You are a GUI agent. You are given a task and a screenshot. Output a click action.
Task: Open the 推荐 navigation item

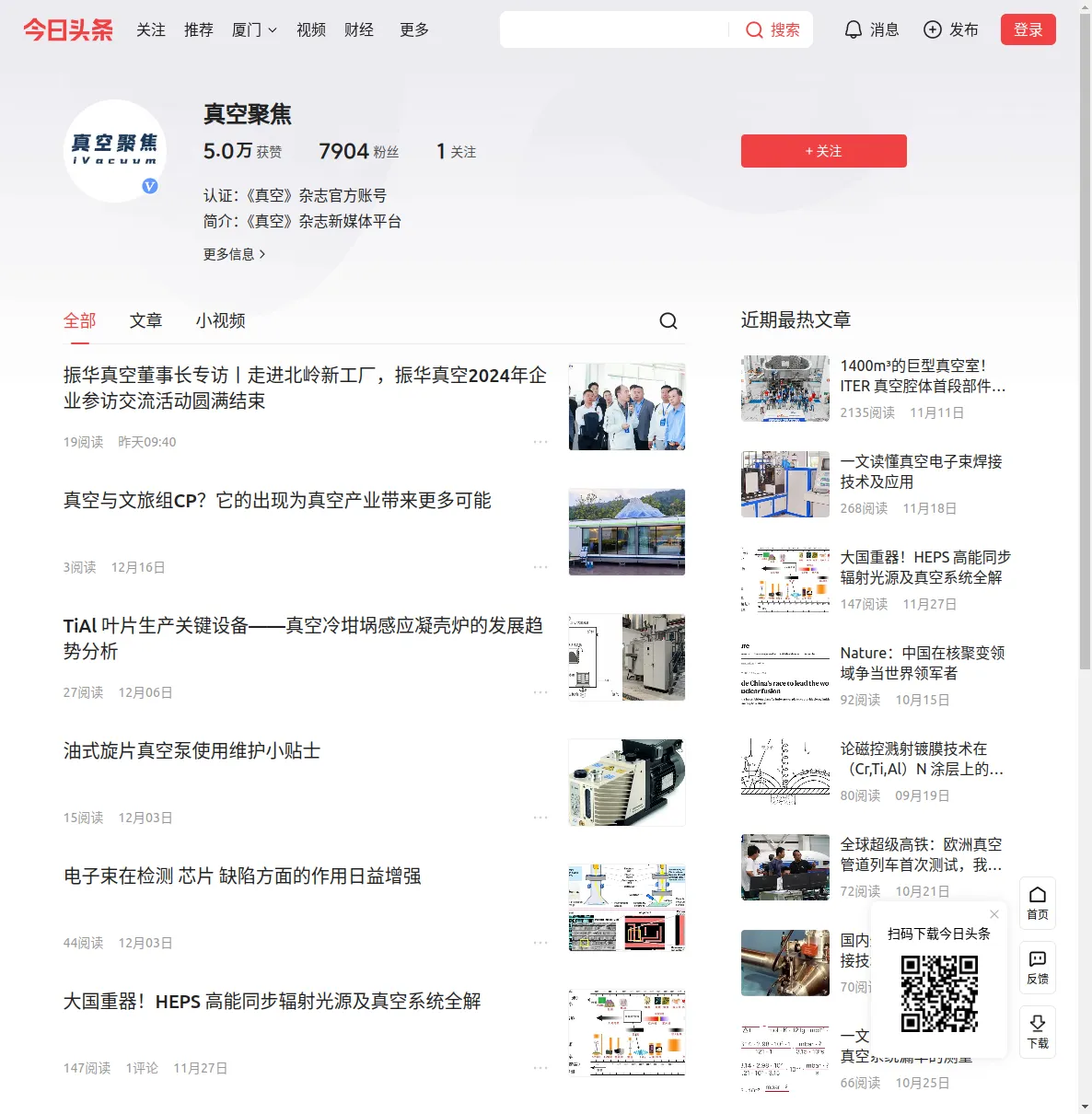pos(199,30)
